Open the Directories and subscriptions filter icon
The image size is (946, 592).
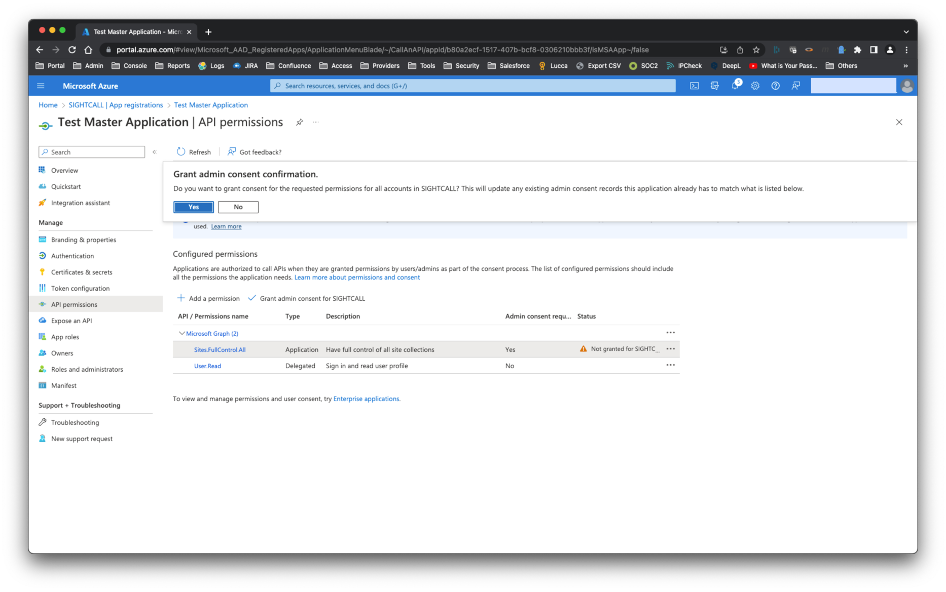[715, 86]
